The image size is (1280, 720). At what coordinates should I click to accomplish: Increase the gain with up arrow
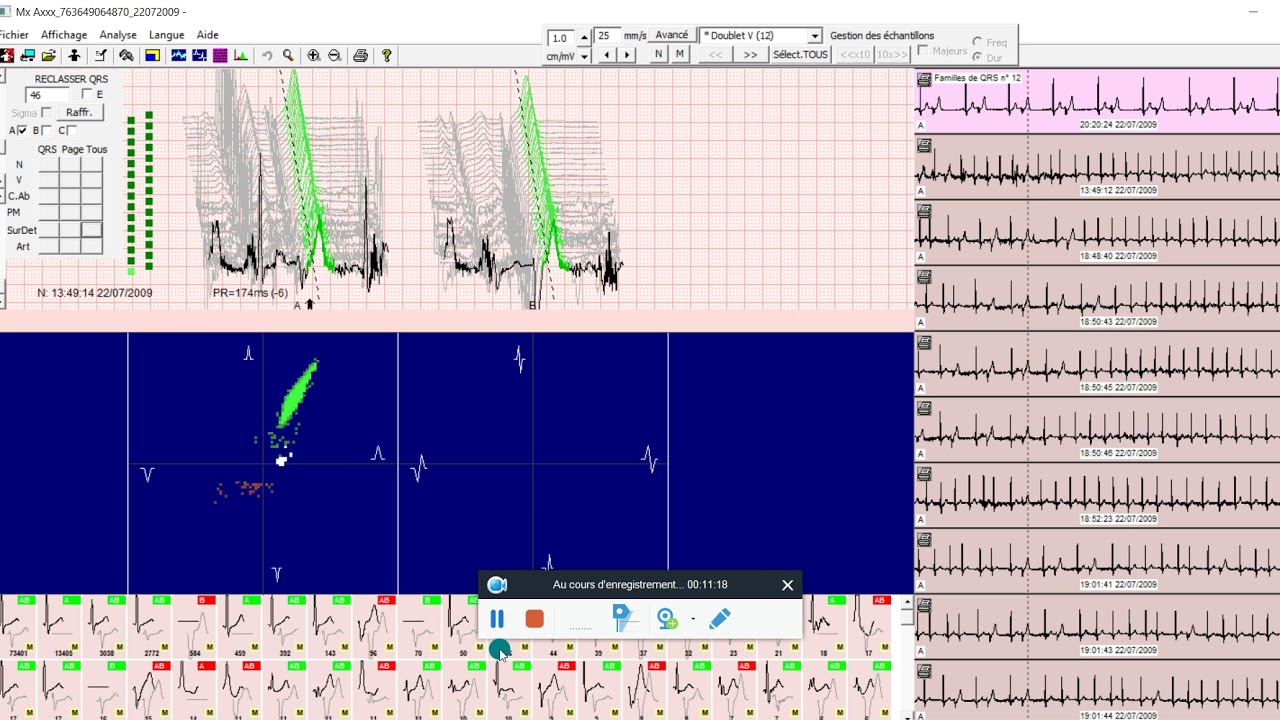(584, 37)
